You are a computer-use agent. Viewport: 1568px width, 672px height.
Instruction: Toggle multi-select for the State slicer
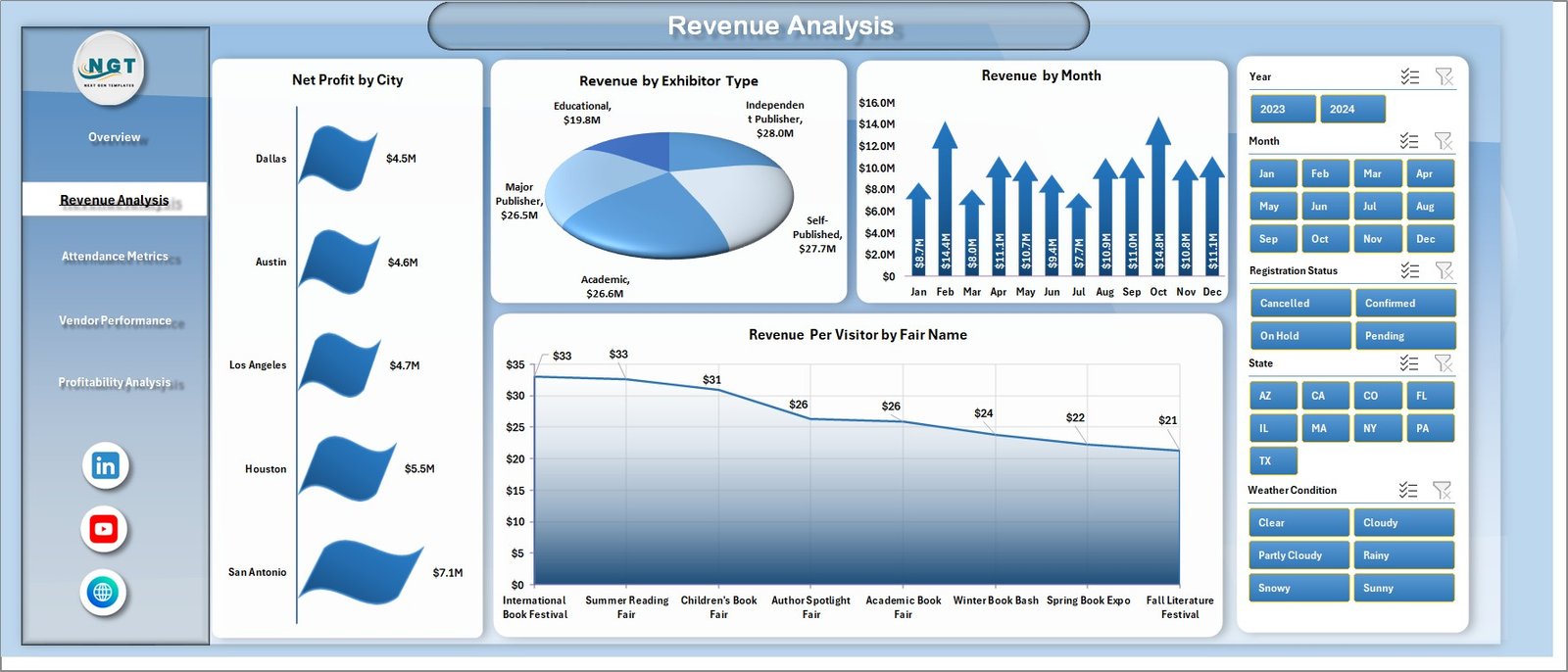1409,363
